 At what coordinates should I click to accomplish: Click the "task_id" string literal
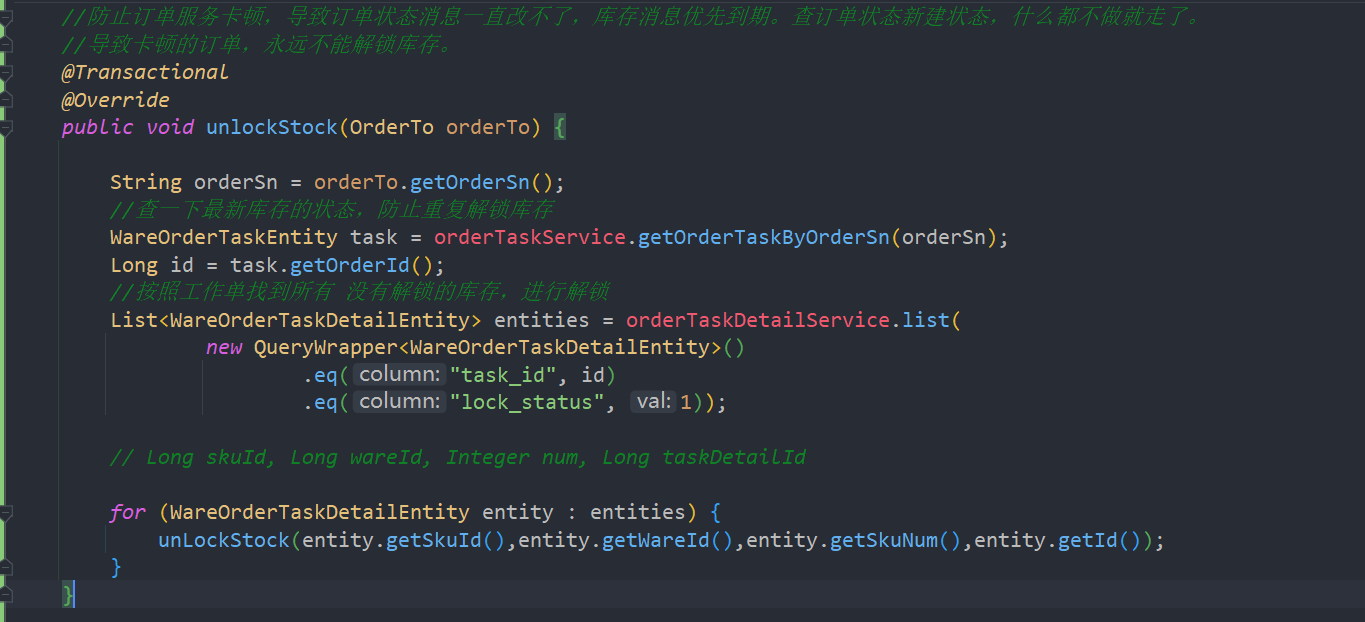click(x=503, y=375)
